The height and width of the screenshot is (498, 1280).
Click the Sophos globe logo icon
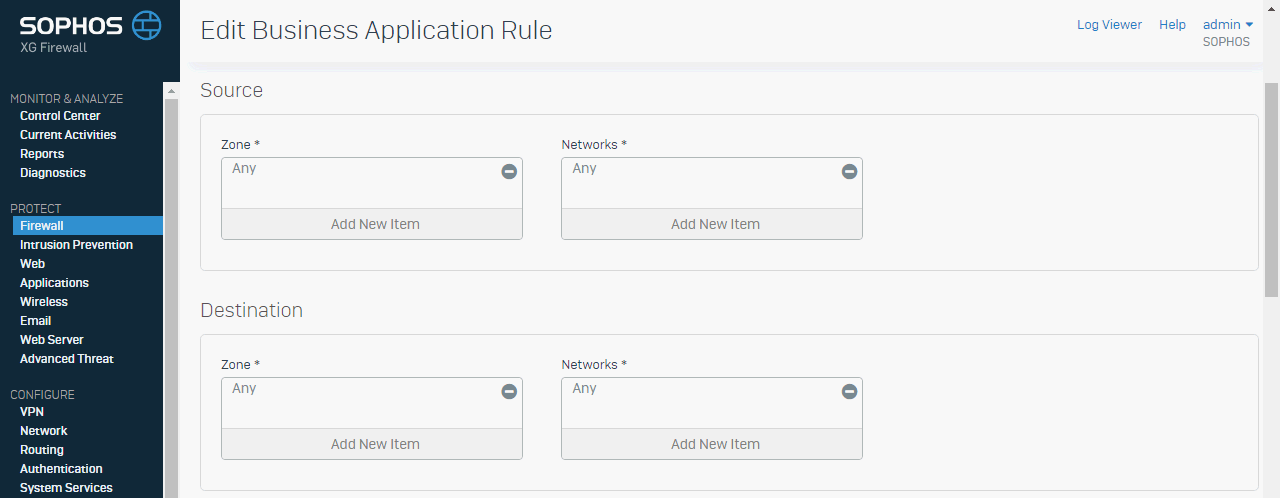pyautogui.click(x=146, y=25)
